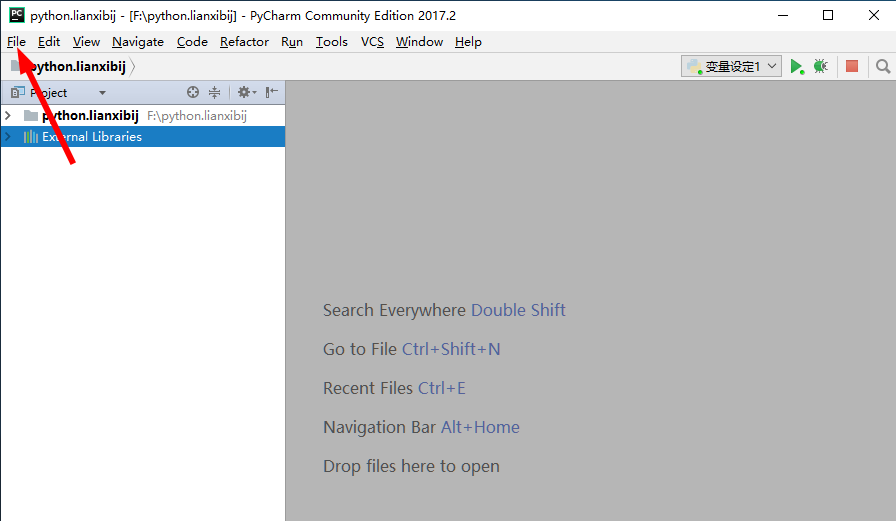Minimize the PyCharm window
Viewport: 896px width, 521px height.
pyautogui.click(x=783, y=15)
